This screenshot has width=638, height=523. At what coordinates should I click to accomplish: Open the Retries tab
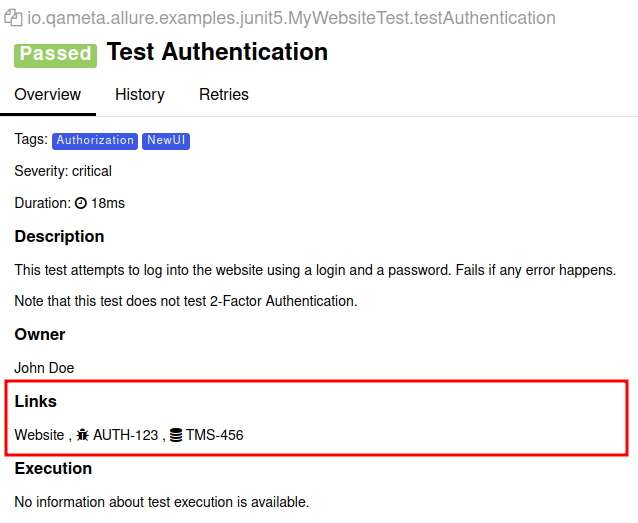pos(224,95)
